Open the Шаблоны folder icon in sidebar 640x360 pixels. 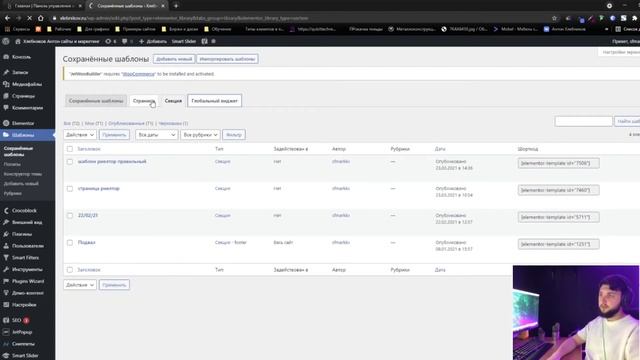[6, 135]
